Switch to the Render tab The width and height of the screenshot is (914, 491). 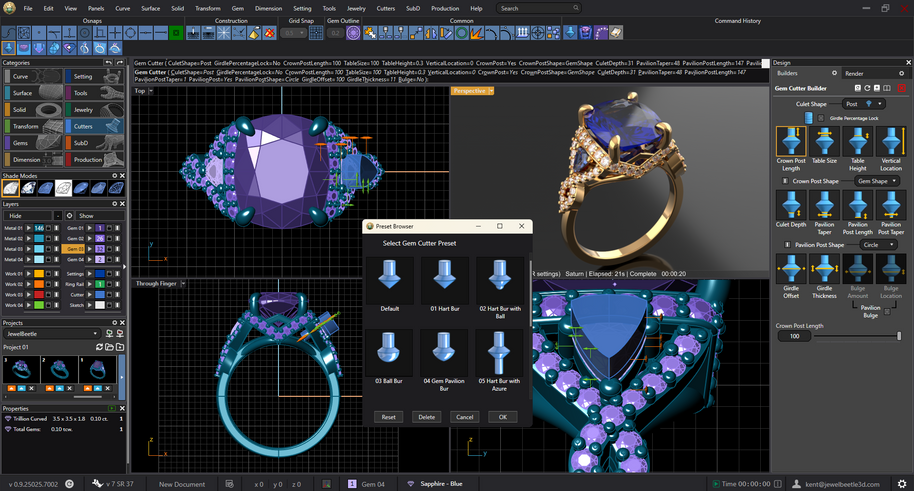click(x=854, y=73)
